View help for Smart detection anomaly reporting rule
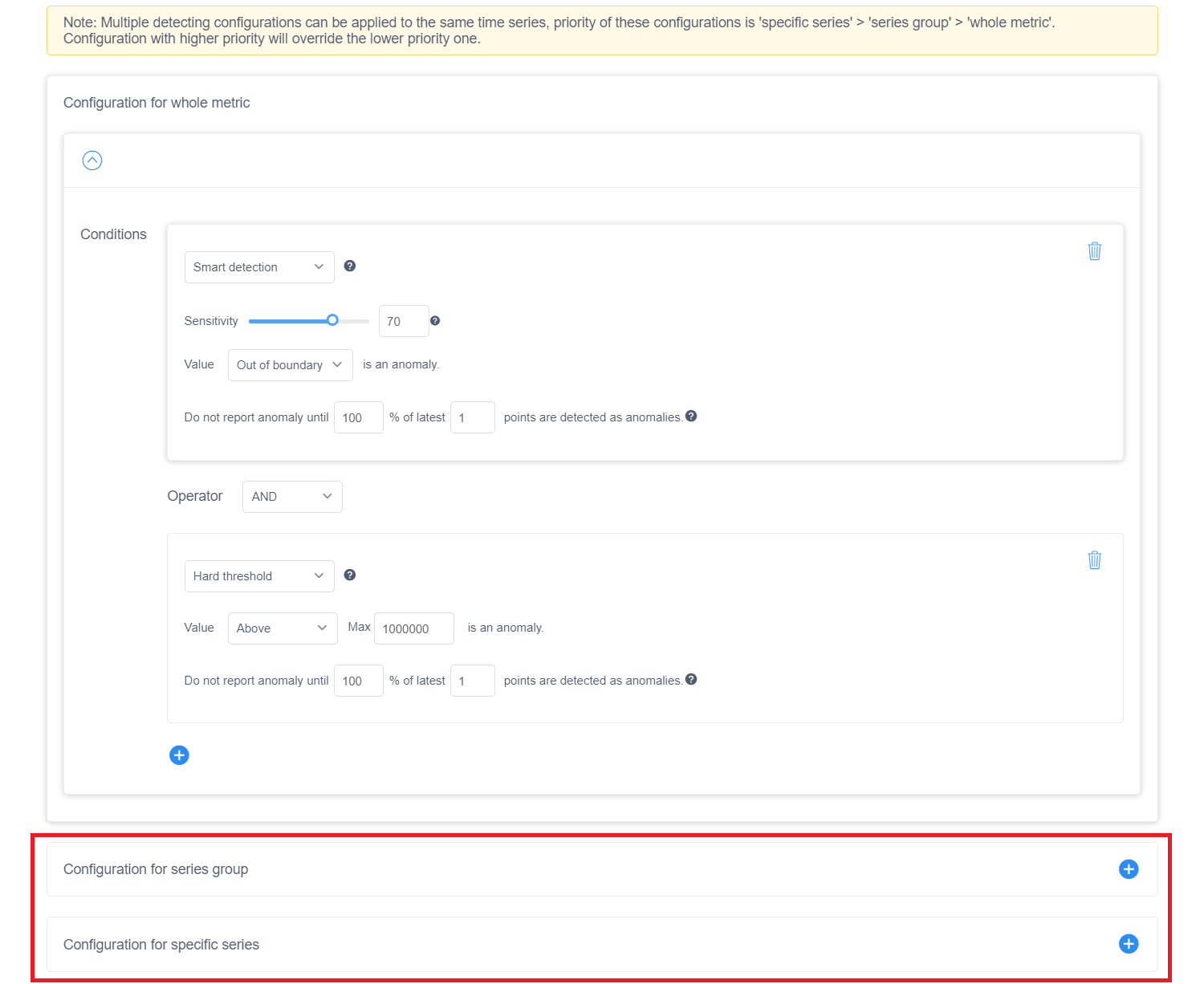 click(691, 417)
